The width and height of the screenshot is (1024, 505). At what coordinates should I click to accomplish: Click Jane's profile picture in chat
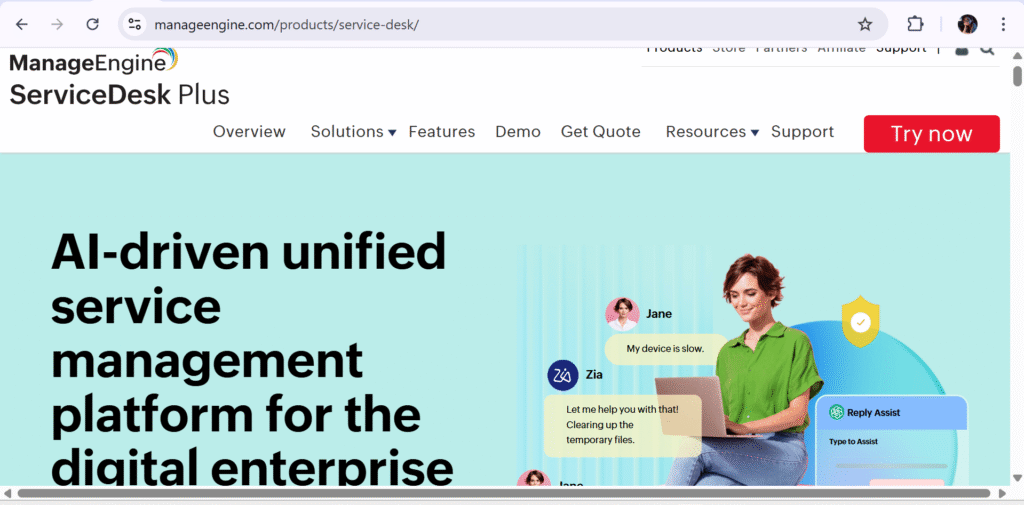click(x=622, y=314)
